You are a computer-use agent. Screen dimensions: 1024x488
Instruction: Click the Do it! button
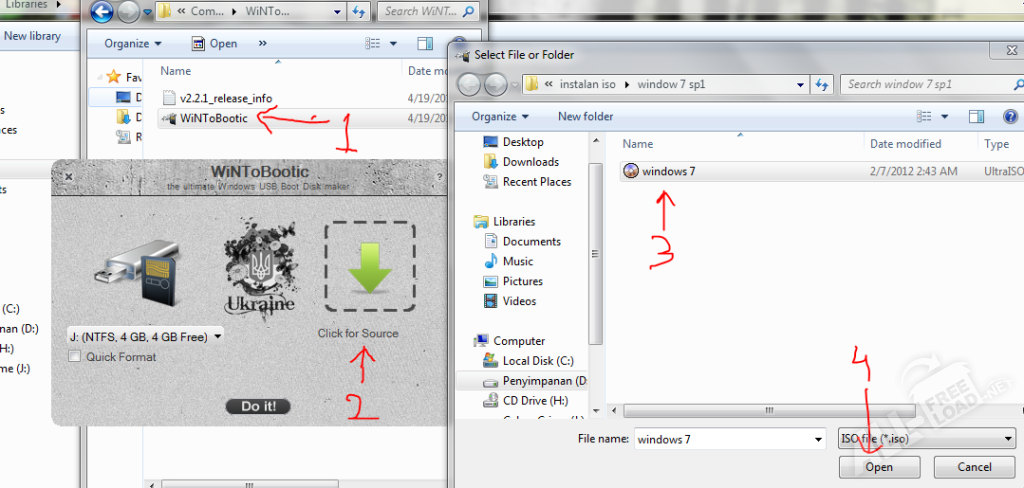tap(258, 406)
